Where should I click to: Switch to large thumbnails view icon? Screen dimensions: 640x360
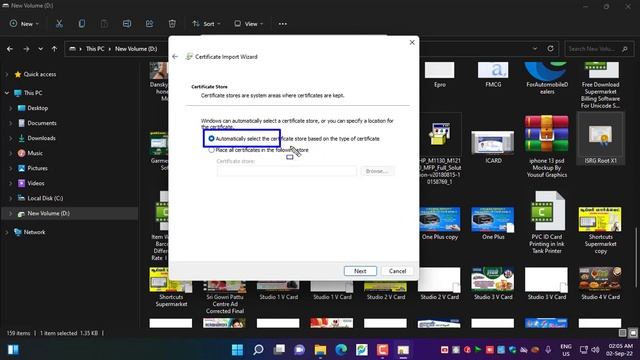tap(632, 333)
